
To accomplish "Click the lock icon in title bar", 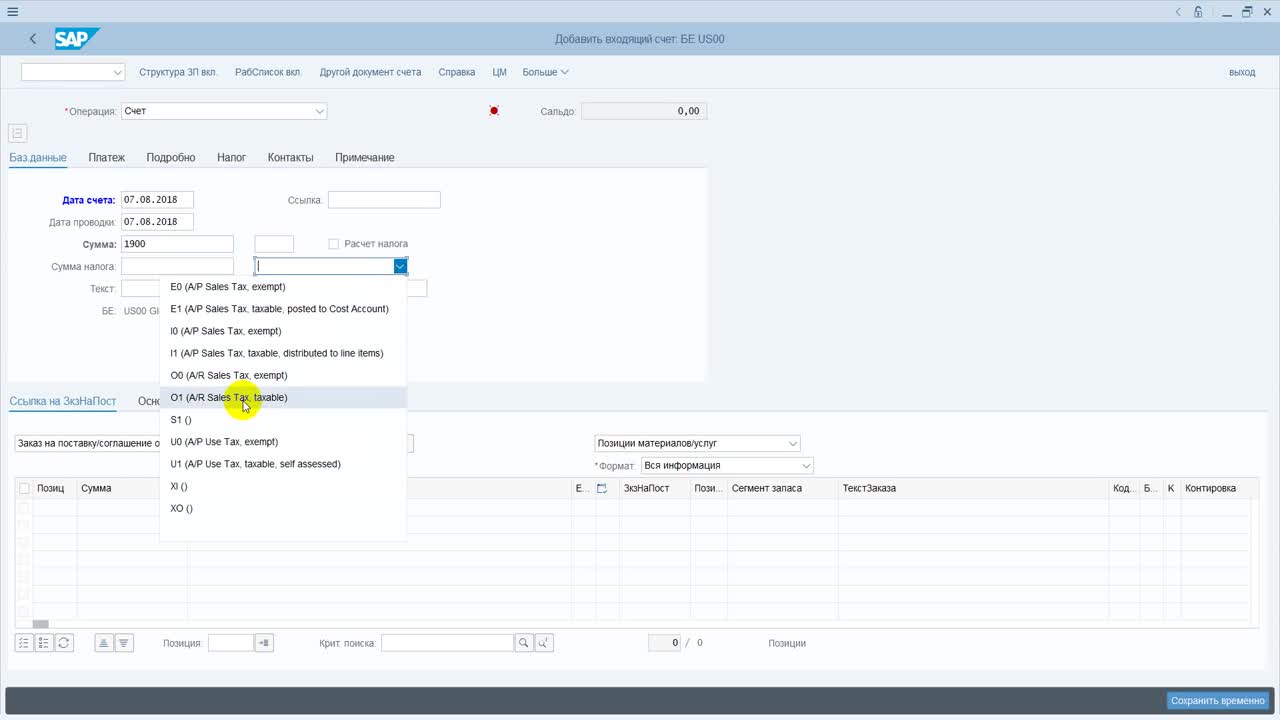I will (1198, 12).
